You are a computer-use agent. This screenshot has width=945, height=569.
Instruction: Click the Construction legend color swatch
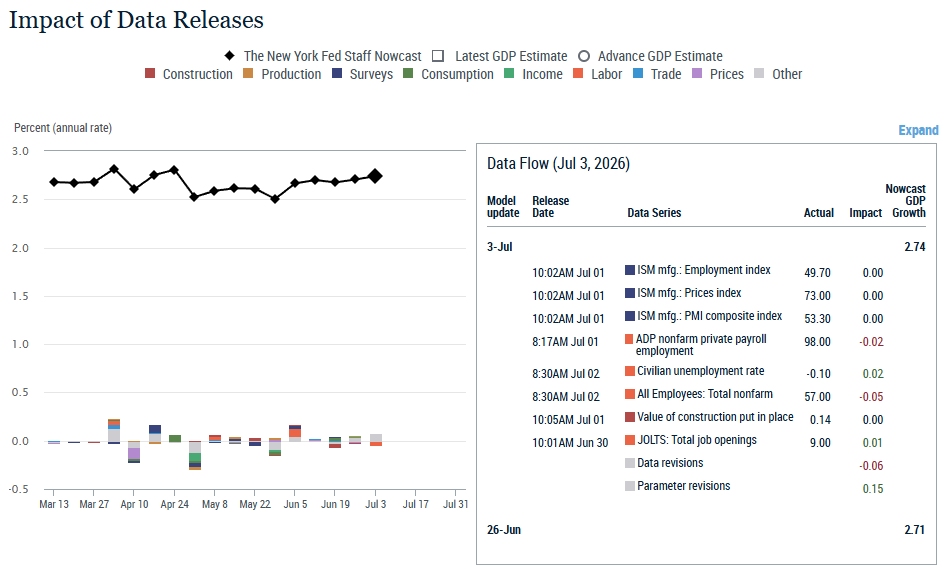150,74
